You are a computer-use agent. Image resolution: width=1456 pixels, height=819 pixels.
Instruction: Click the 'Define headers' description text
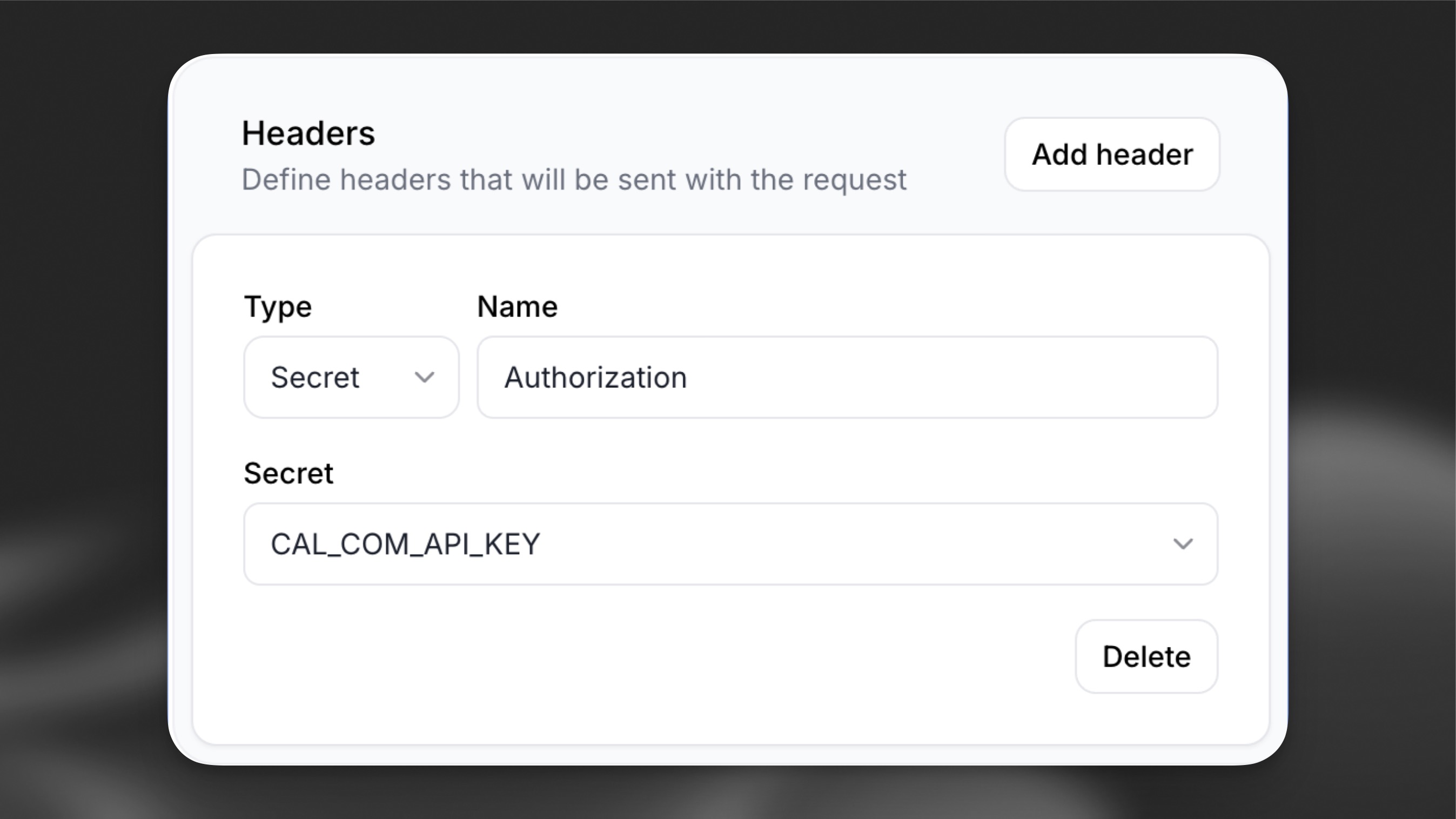(x=574, y=180)
